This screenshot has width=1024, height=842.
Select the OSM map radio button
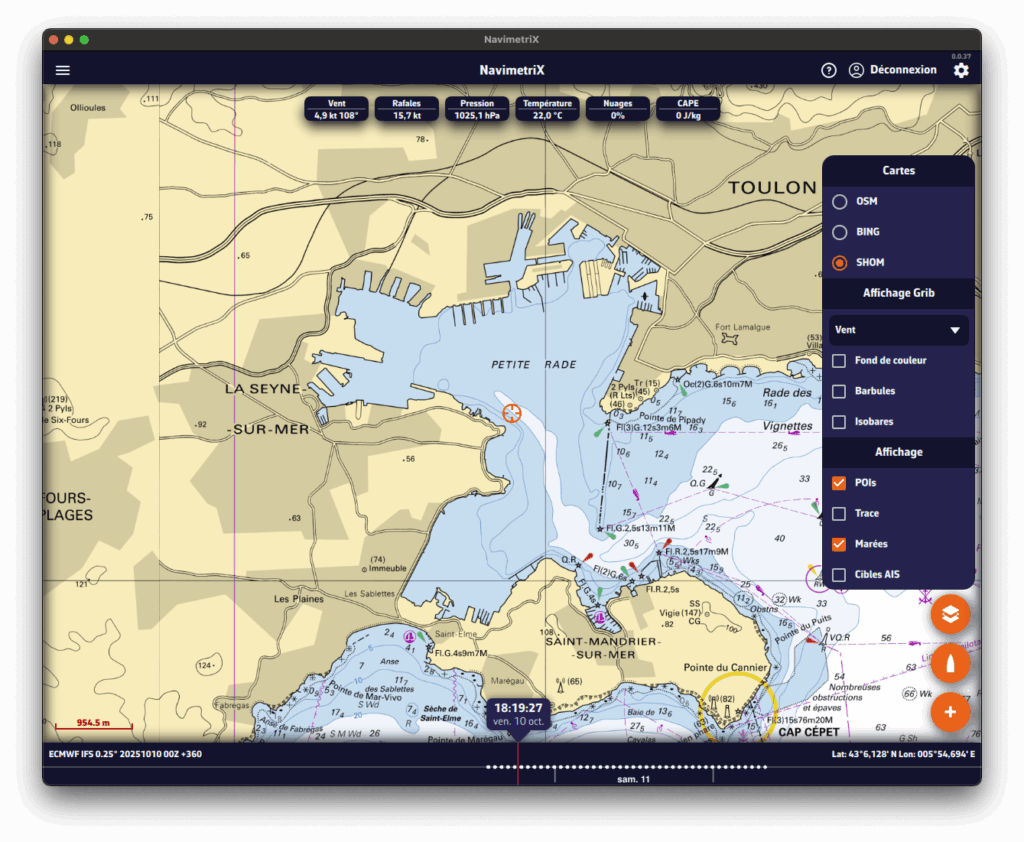(x=840, y=202)
